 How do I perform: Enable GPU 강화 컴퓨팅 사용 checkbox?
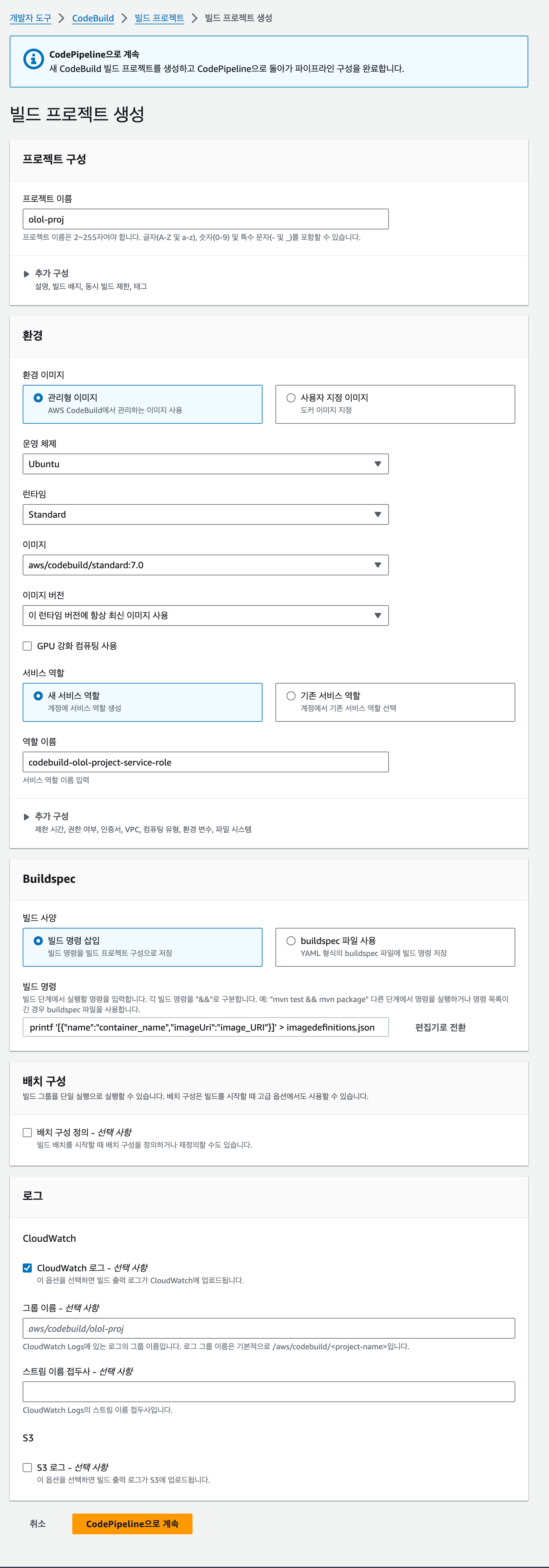point(28,646)
